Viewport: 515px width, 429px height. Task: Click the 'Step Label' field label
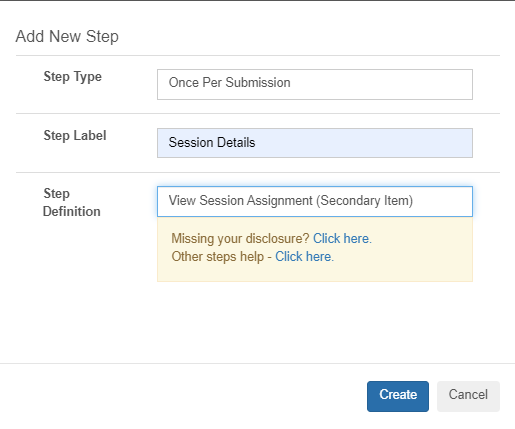point(75,136)
